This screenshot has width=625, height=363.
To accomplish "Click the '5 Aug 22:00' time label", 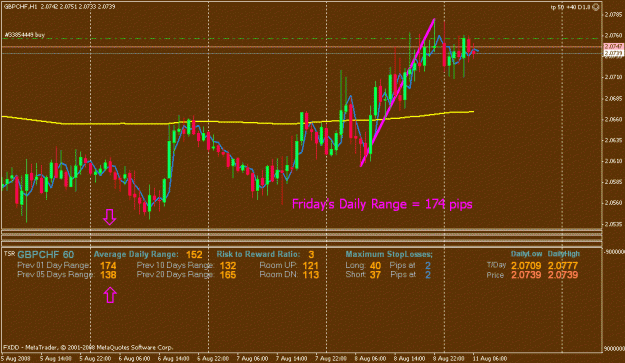I will (x=95, y=359).
